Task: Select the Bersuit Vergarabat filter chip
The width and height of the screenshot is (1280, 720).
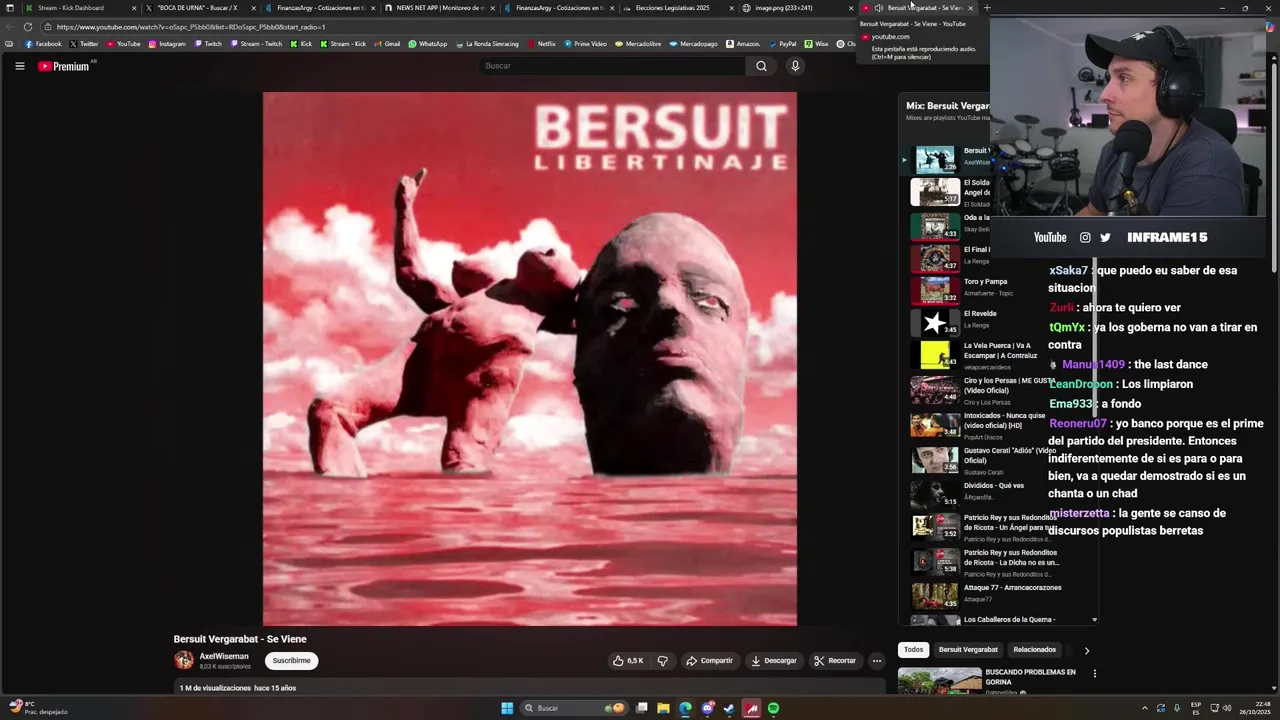Action: tap(968, 650)
